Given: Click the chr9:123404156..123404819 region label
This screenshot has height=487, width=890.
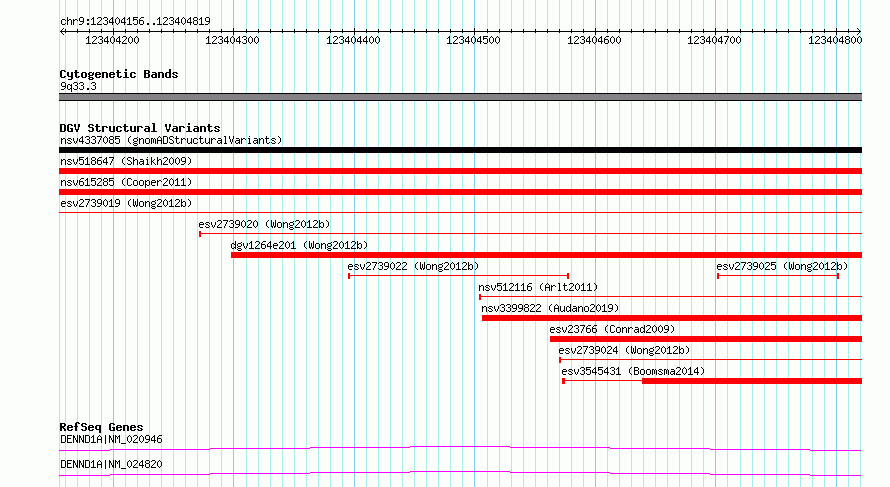Looking at the screenshot, I should pos(135,21).
